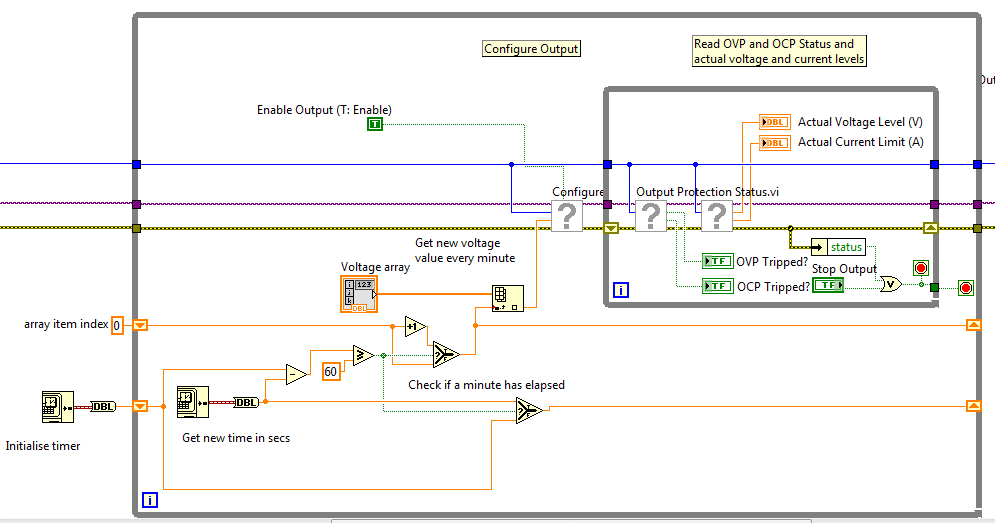Image resolution: width=995 pixels, height=523 pixels.
Task: Click the Get new voltage value every minute label
Action: pos(465,251)
